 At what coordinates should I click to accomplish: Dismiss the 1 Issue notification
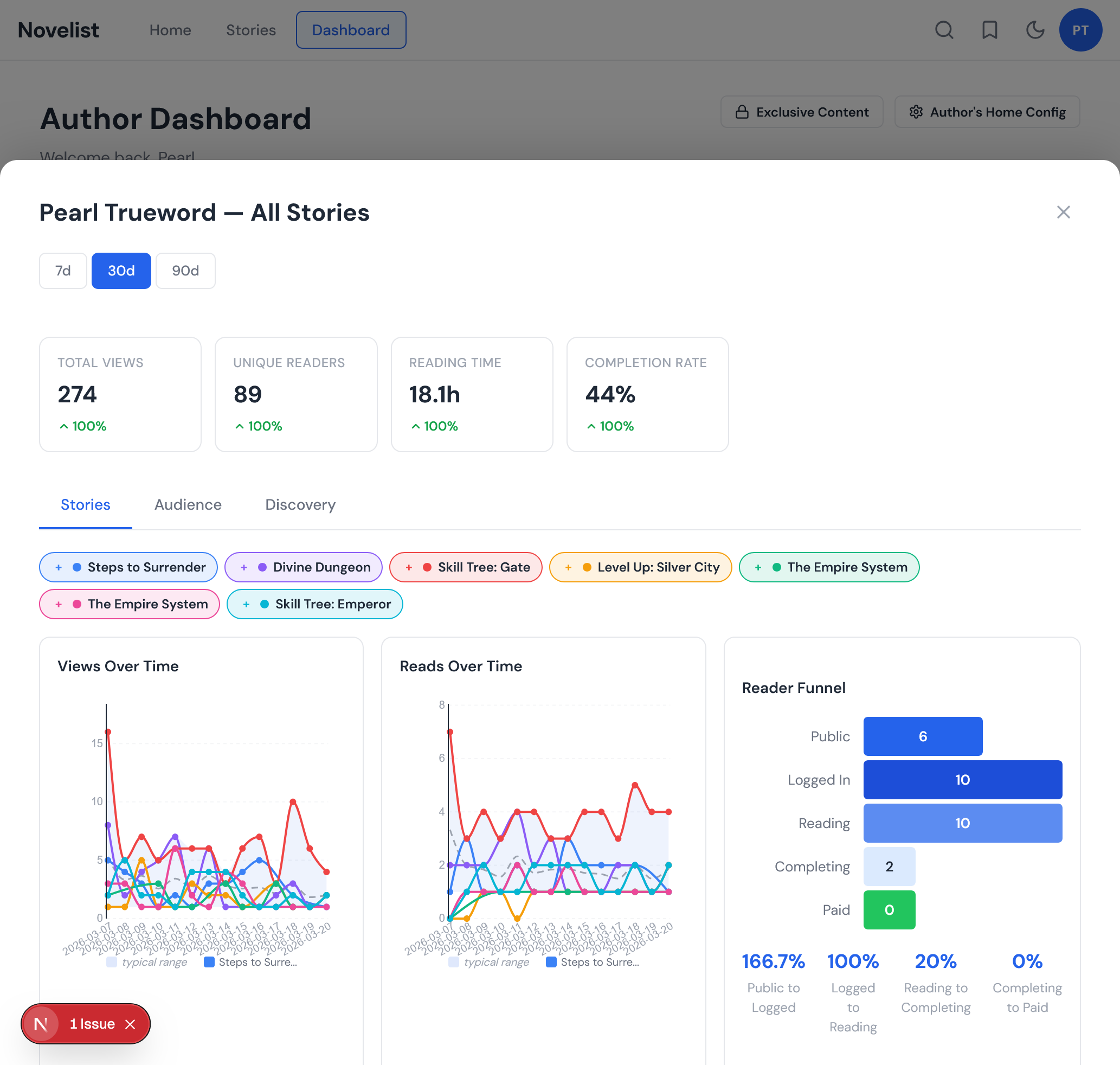[x=131, y=1024]
